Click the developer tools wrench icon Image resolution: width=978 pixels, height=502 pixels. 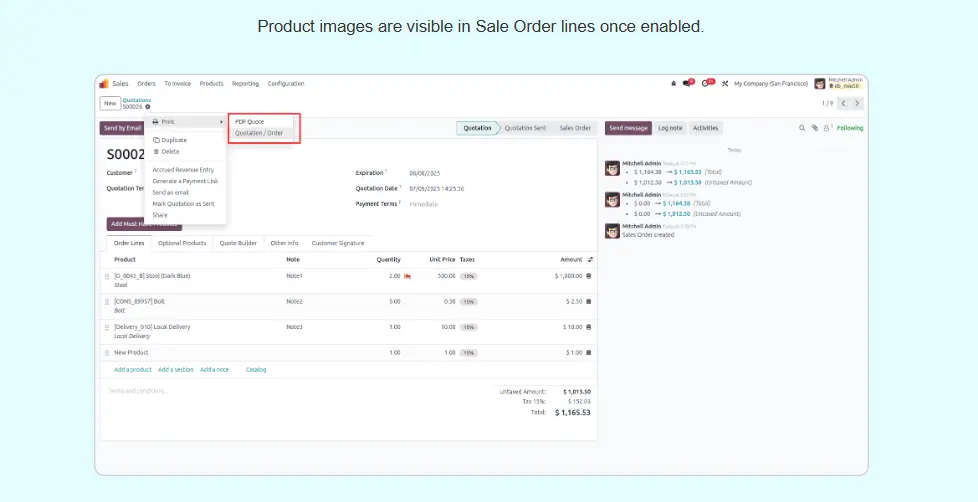(725, 84)
